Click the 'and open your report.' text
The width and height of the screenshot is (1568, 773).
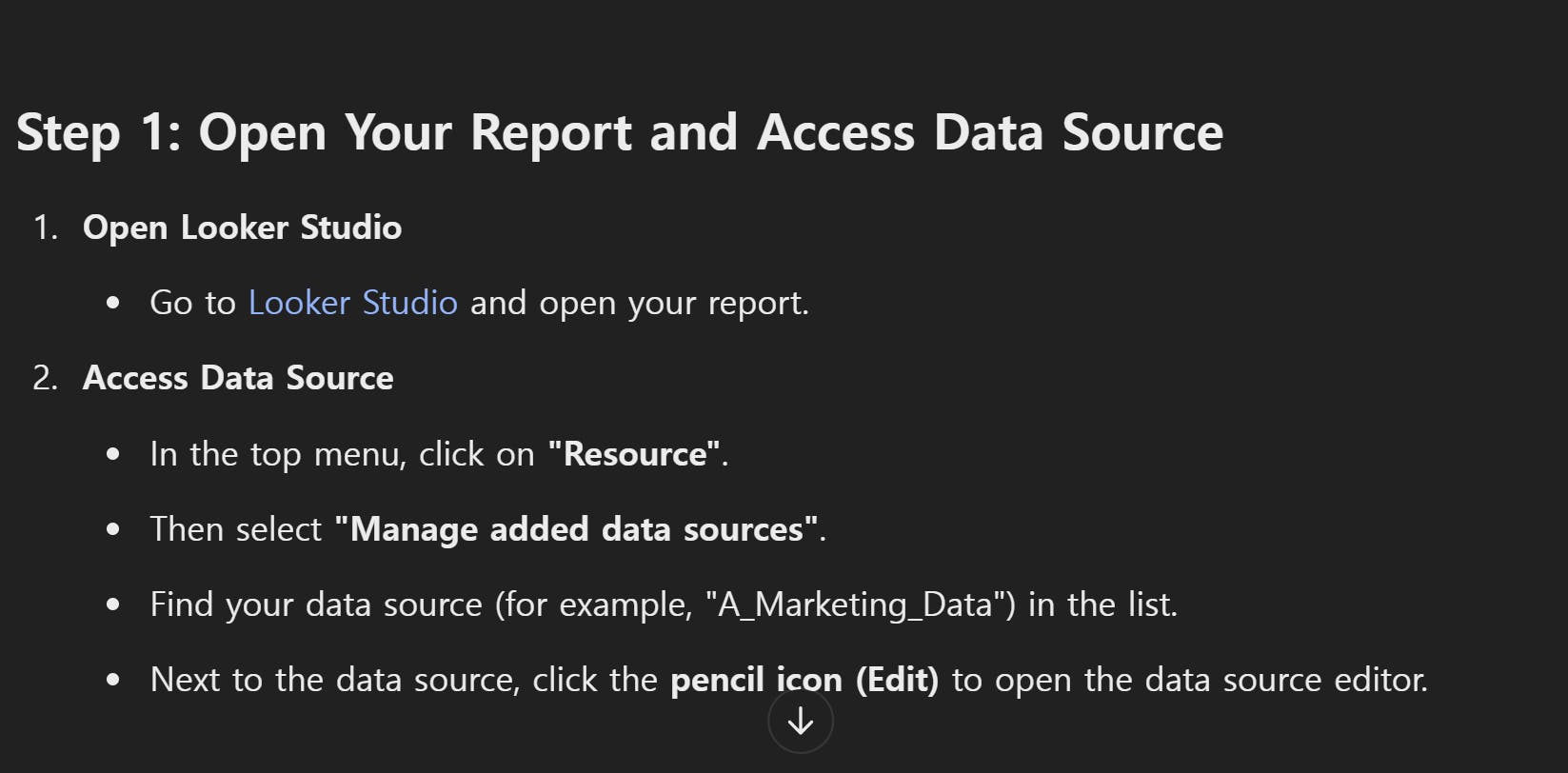point(639,303)
